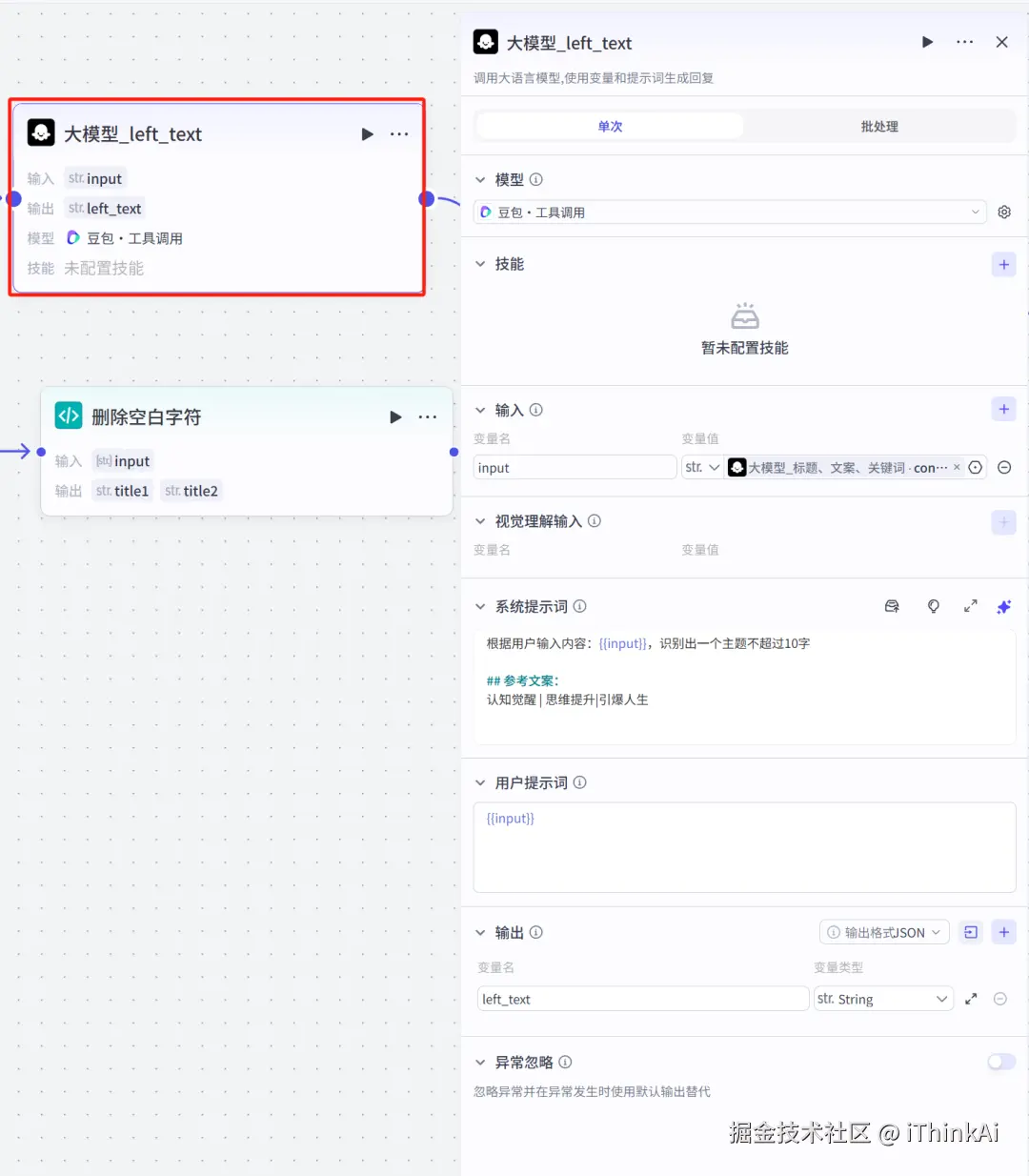Show info tooltip for 输出
Screen dimensions: 1029x1176
(536, 932)
